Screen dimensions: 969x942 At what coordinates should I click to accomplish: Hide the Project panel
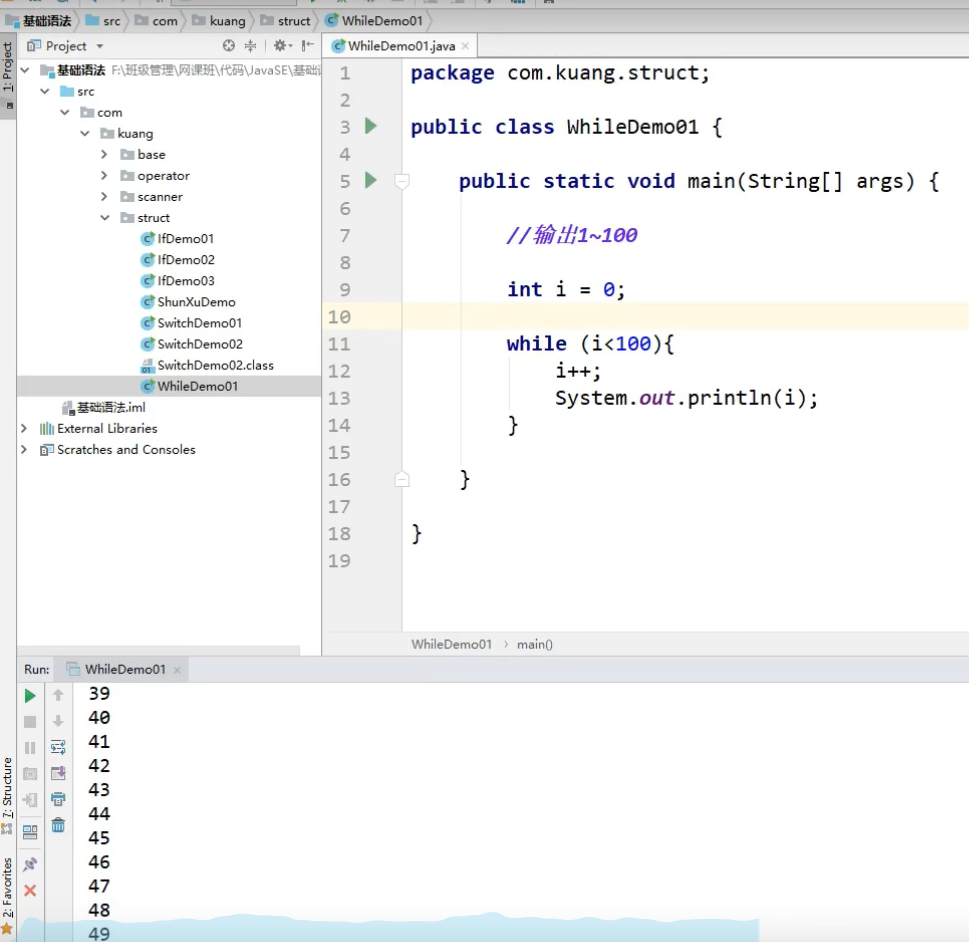(x=308, y=45)
